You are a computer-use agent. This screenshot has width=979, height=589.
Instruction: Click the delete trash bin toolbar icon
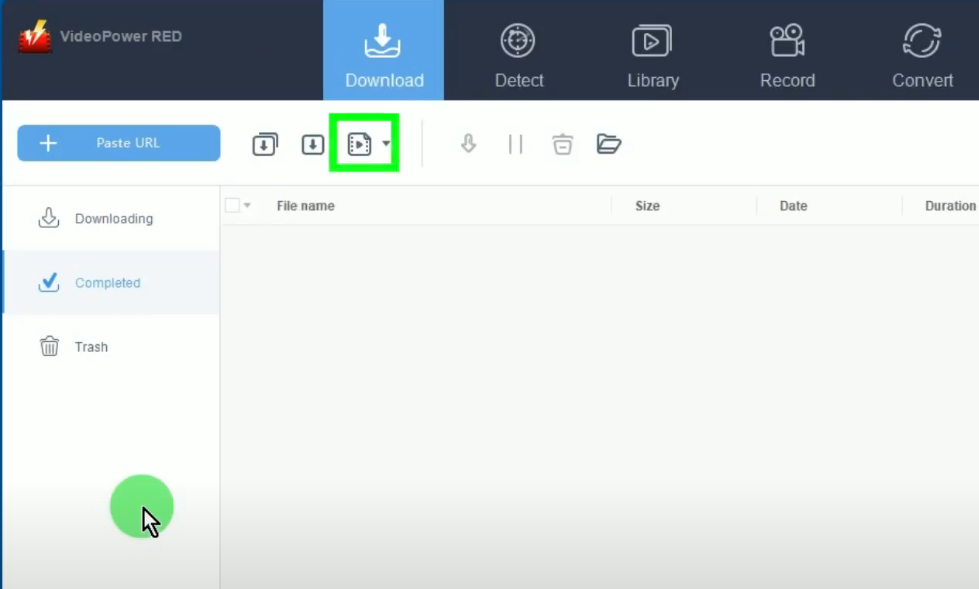[x=563, y=144]
